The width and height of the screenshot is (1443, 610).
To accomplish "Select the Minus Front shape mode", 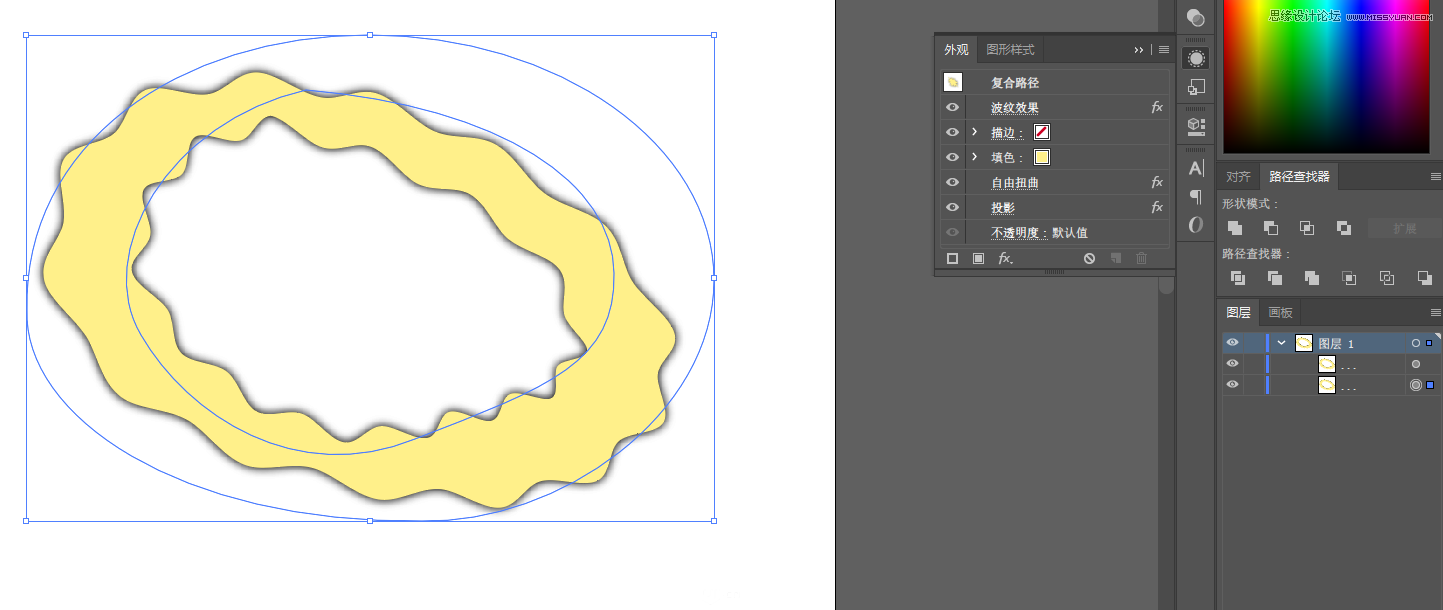I will pyautogui.click(x=1270, y=227).
